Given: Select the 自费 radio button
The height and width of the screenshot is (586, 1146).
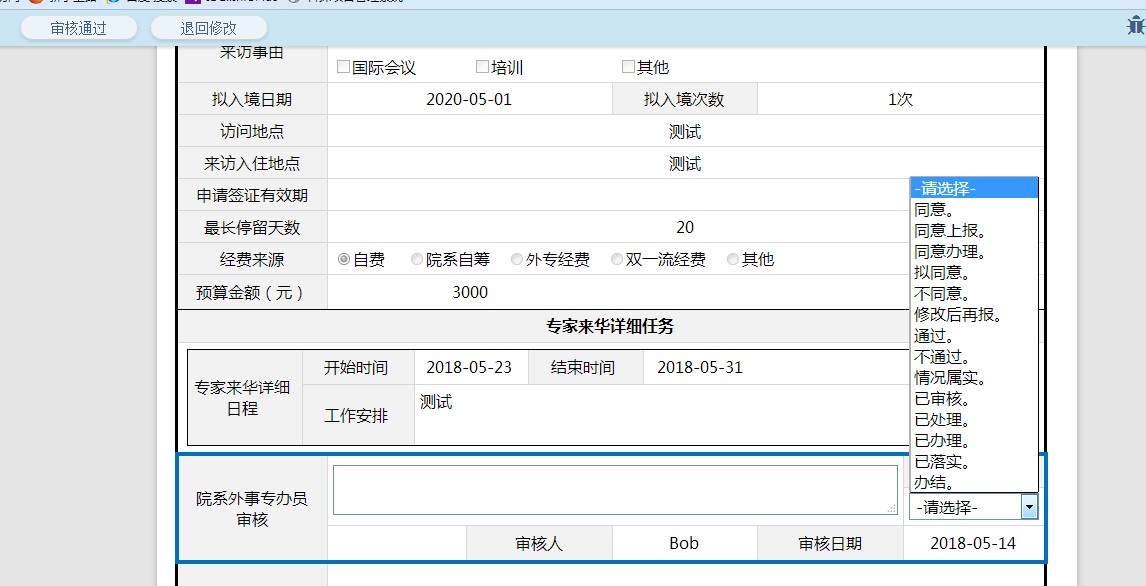Looking at the screenshot, I should [344, 259].
